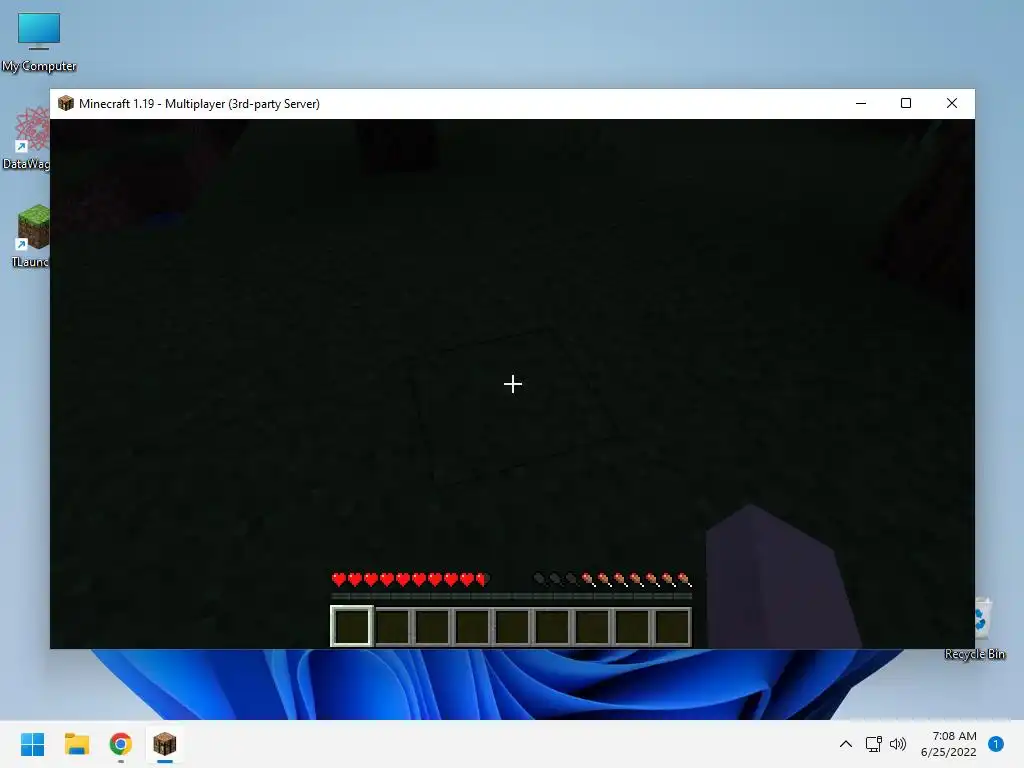Open the notification badge in the tray
1024x768 pixels.
[996, 744]
